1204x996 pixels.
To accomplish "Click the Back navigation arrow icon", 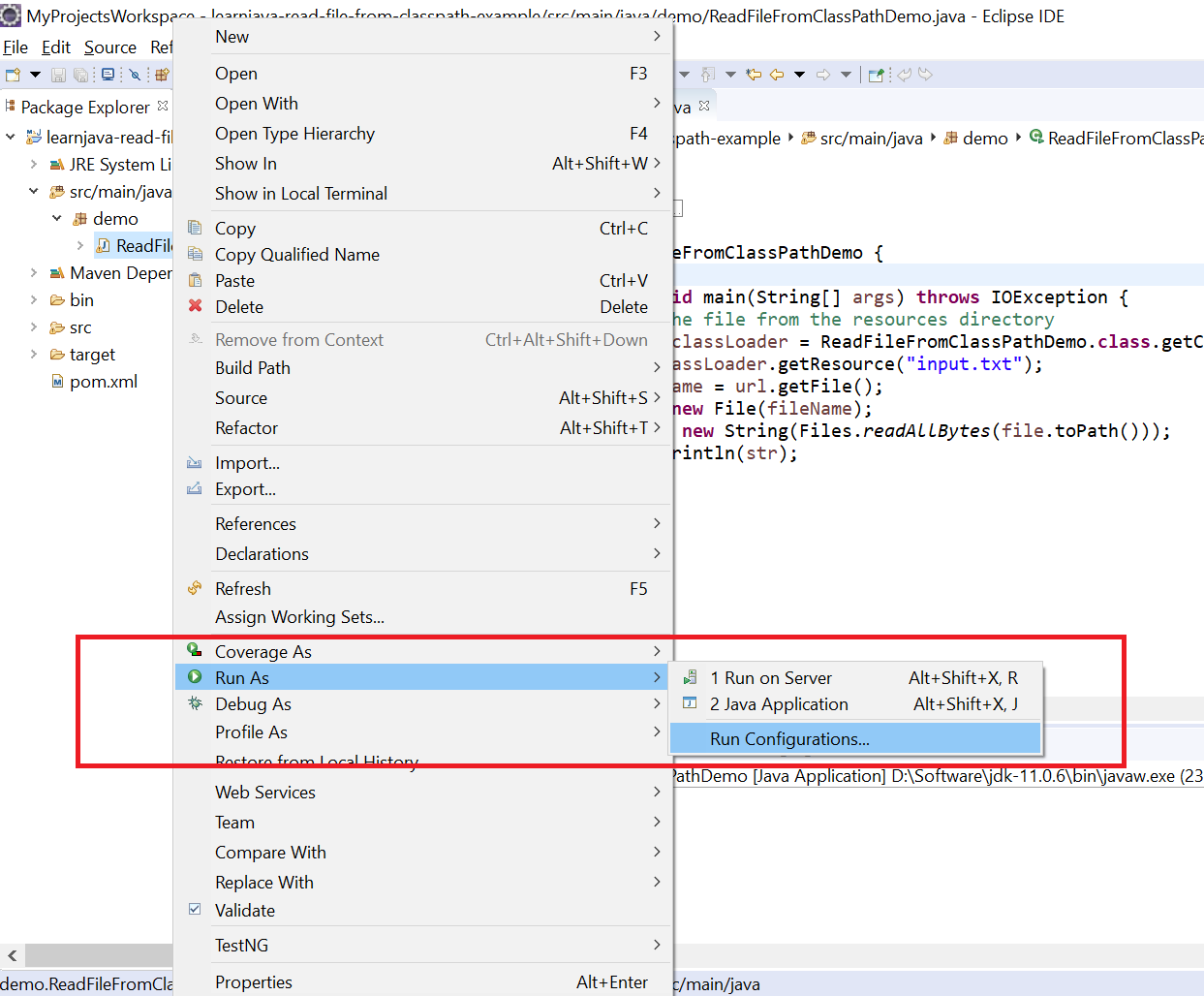I will point(777,75).
